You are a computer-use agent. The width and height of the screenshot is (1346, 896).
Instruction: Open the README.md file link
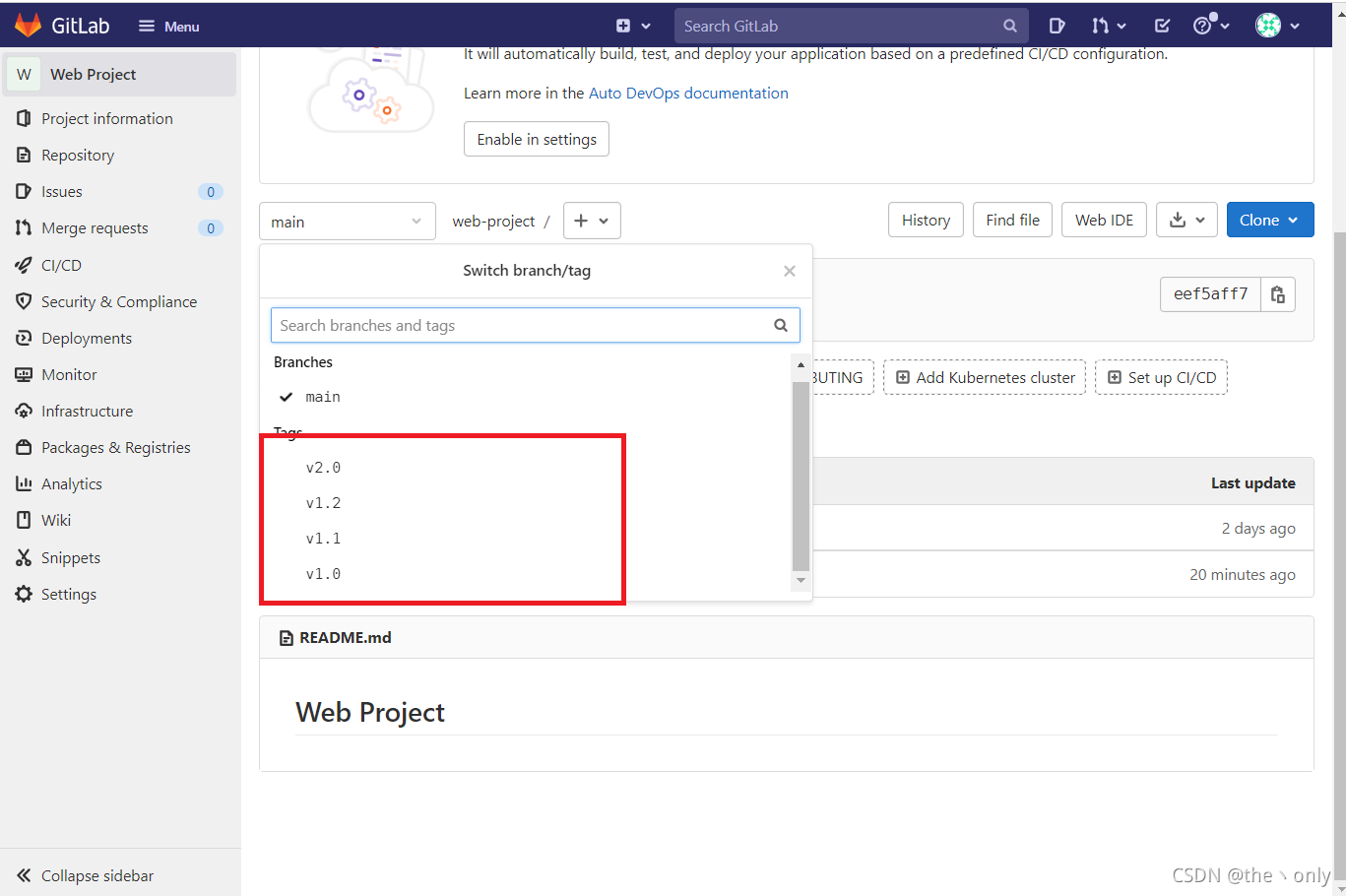click(346, 637)
